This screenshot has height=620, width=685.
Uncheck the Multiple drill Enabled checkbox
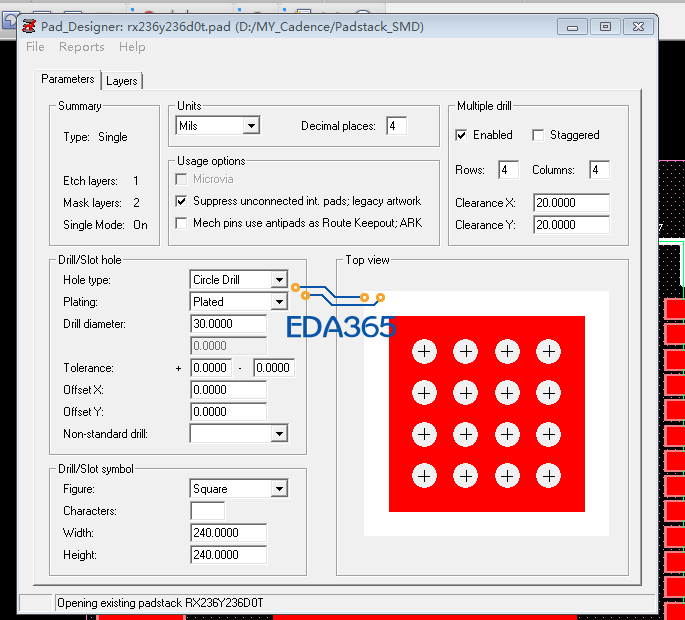coord(461,135)
